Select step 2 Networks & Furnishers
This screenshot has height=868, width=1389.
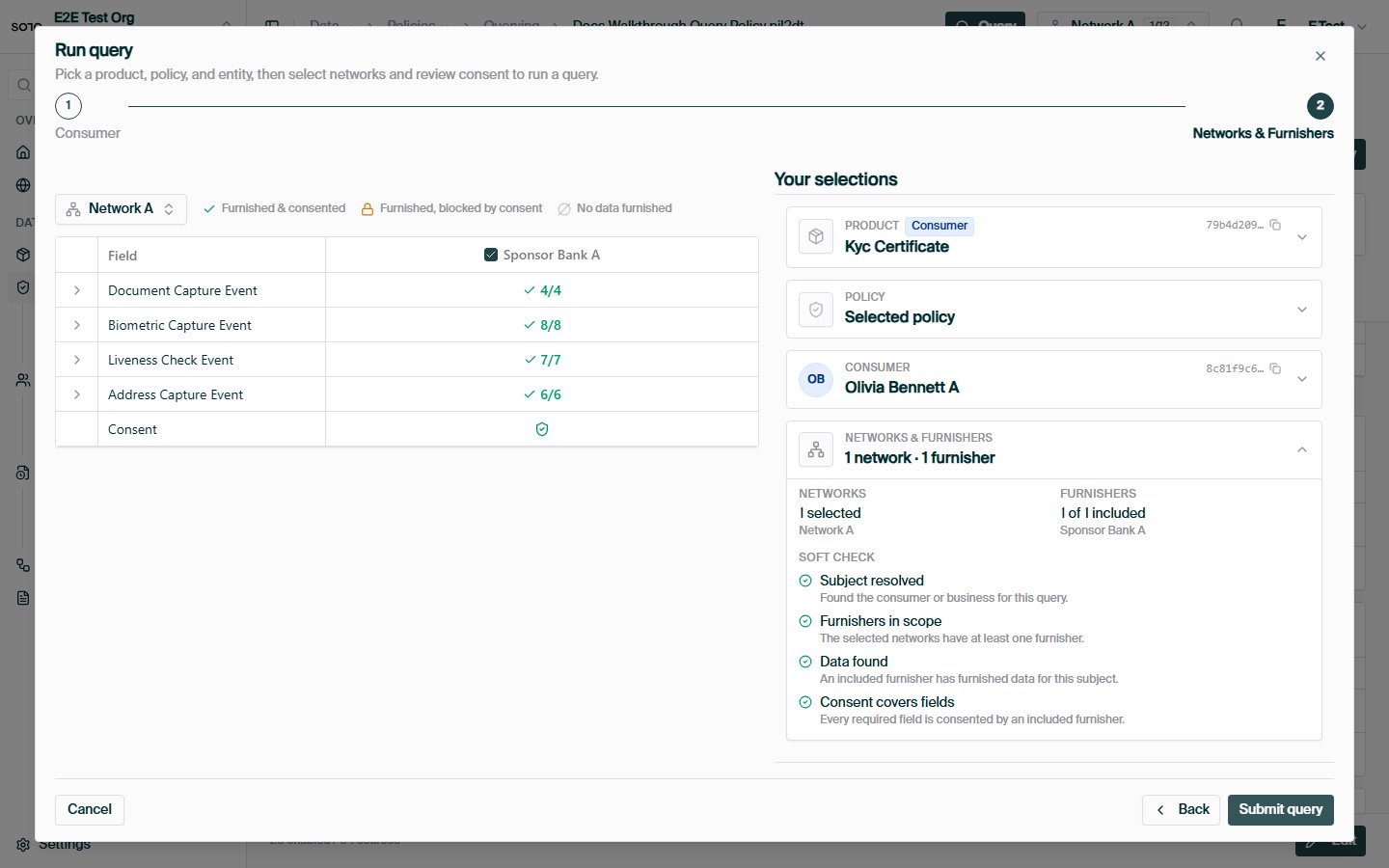click(x=1320, y=106)
